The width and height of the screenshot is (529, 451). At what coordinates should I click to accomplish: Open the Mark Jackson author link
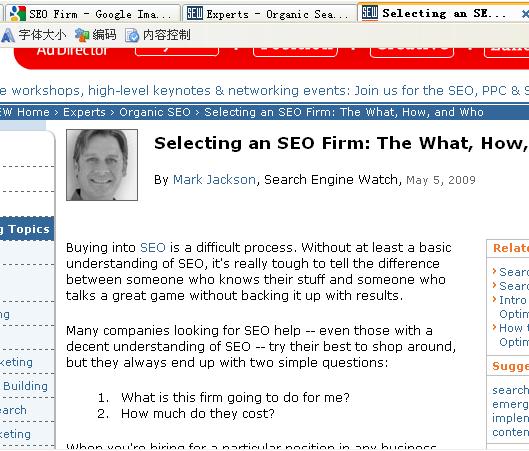[x=214, y=179]
